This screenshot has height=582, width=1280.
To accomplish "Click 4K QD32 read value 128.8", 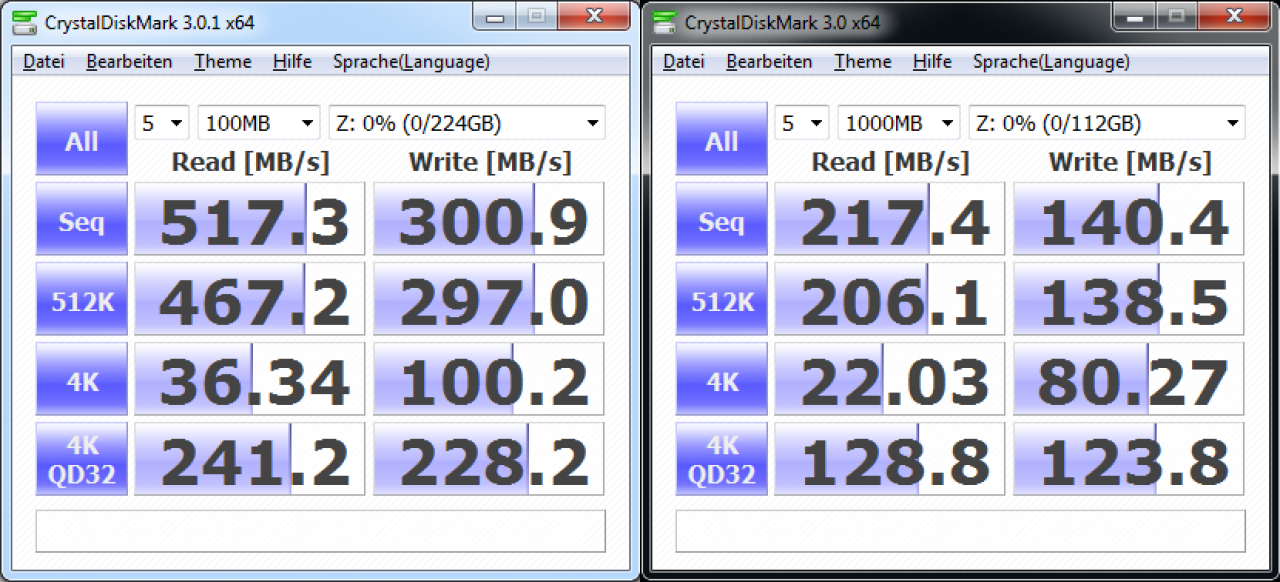I will [890, 459].
